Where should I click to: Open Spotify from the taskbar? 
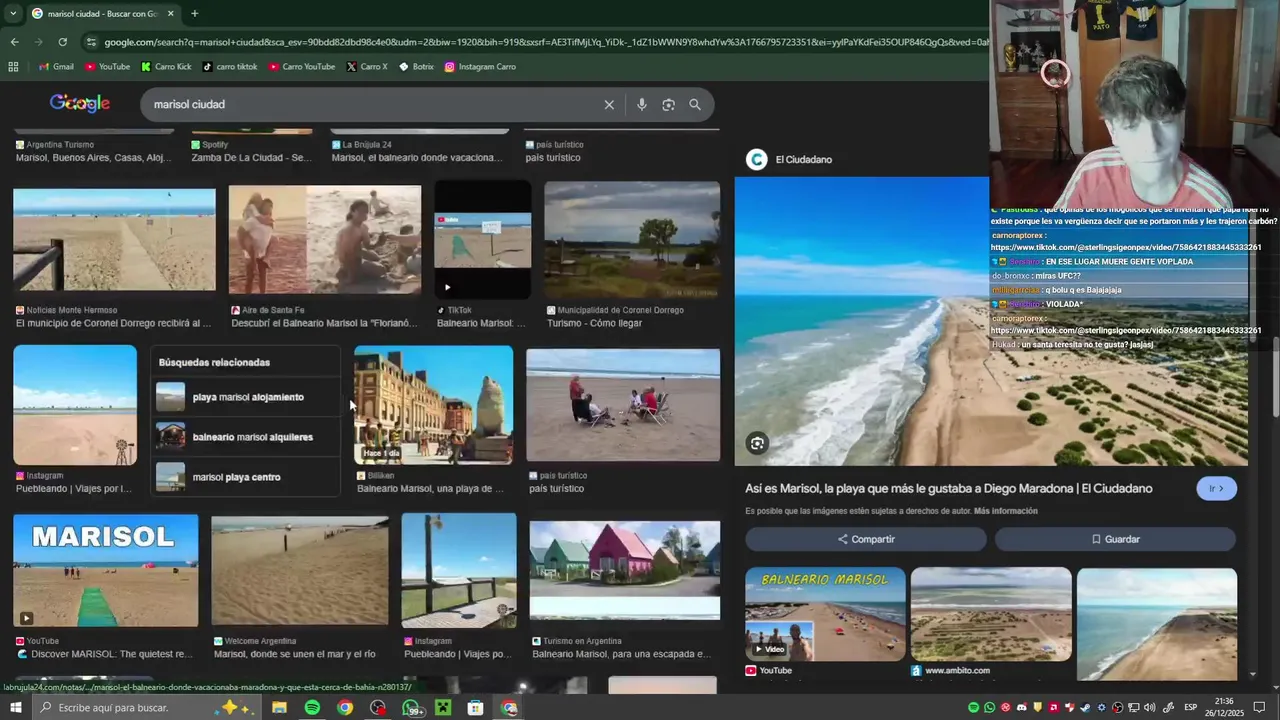[312, 708]
